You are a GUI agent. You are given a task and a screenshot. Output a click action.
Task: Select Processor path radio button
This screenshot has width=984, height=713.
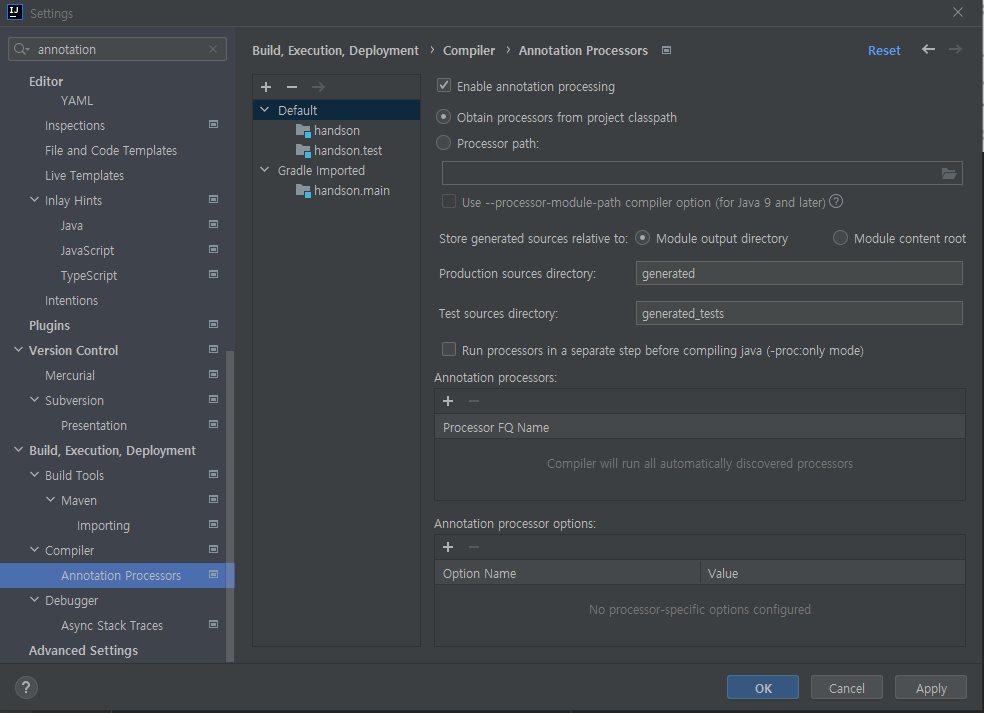[x=444, y=143]
